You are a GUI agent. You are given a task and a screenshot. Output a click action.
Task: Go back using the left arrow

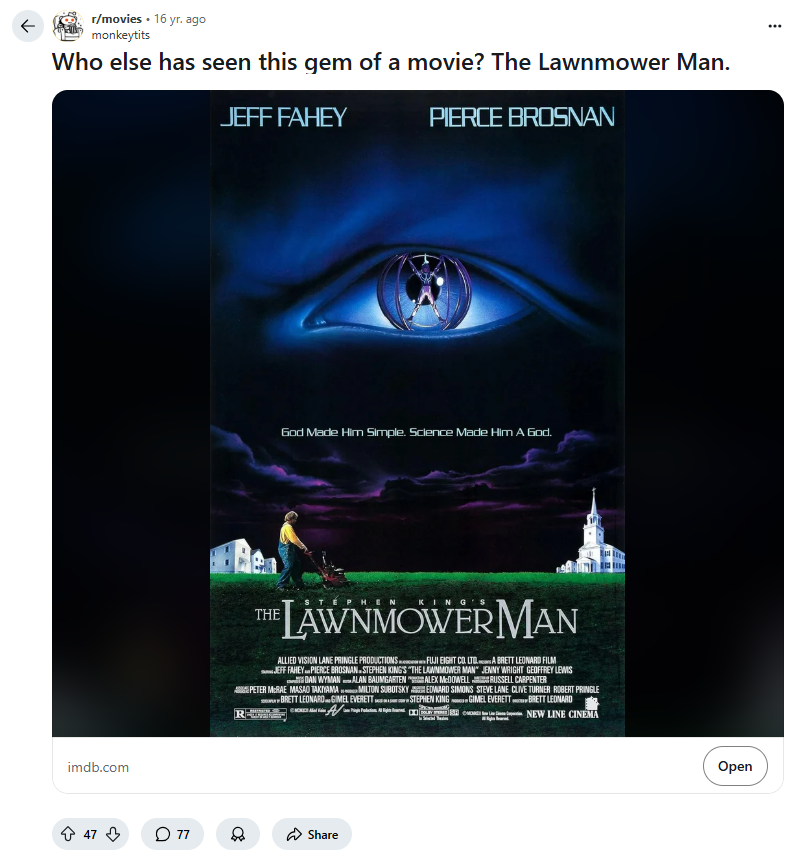(x=28, y=26)
